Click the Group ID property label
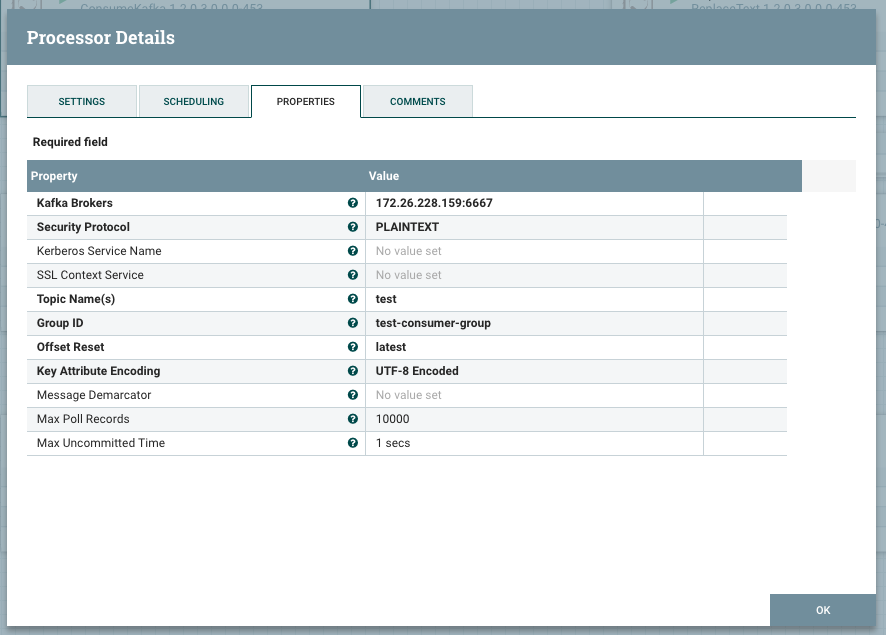Image resolution: width=886 pixels, height=635 pixels. (x=60, y=323)
